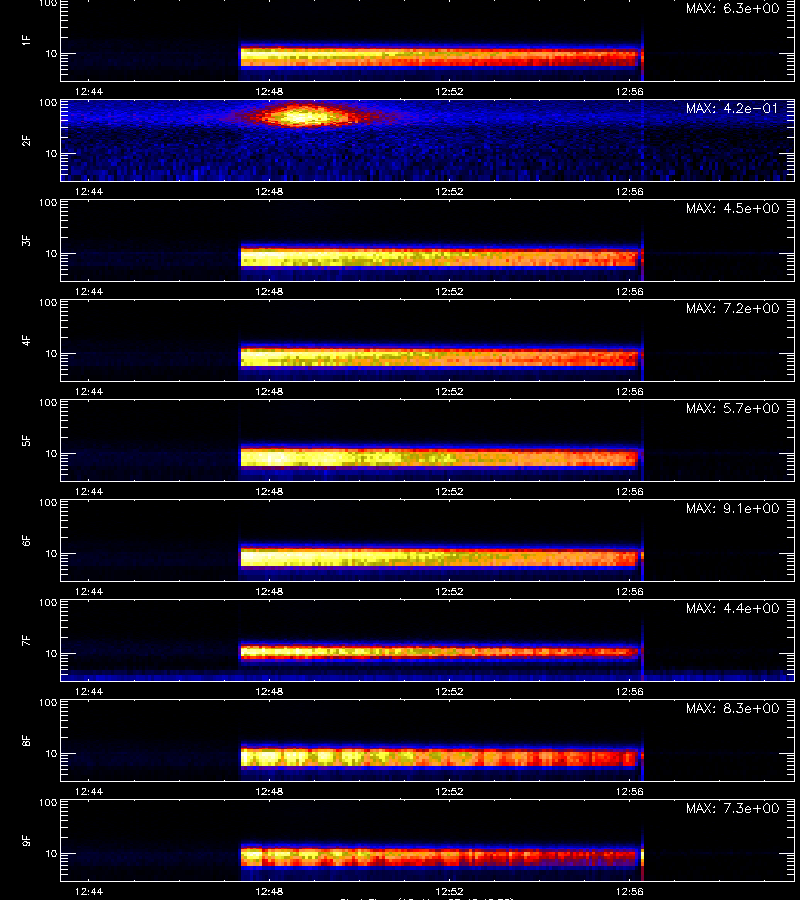The image size is (800, 900).
Task: Click the MAX: 7.3e+00 label in panel 9F
Action: coord(732,808)
